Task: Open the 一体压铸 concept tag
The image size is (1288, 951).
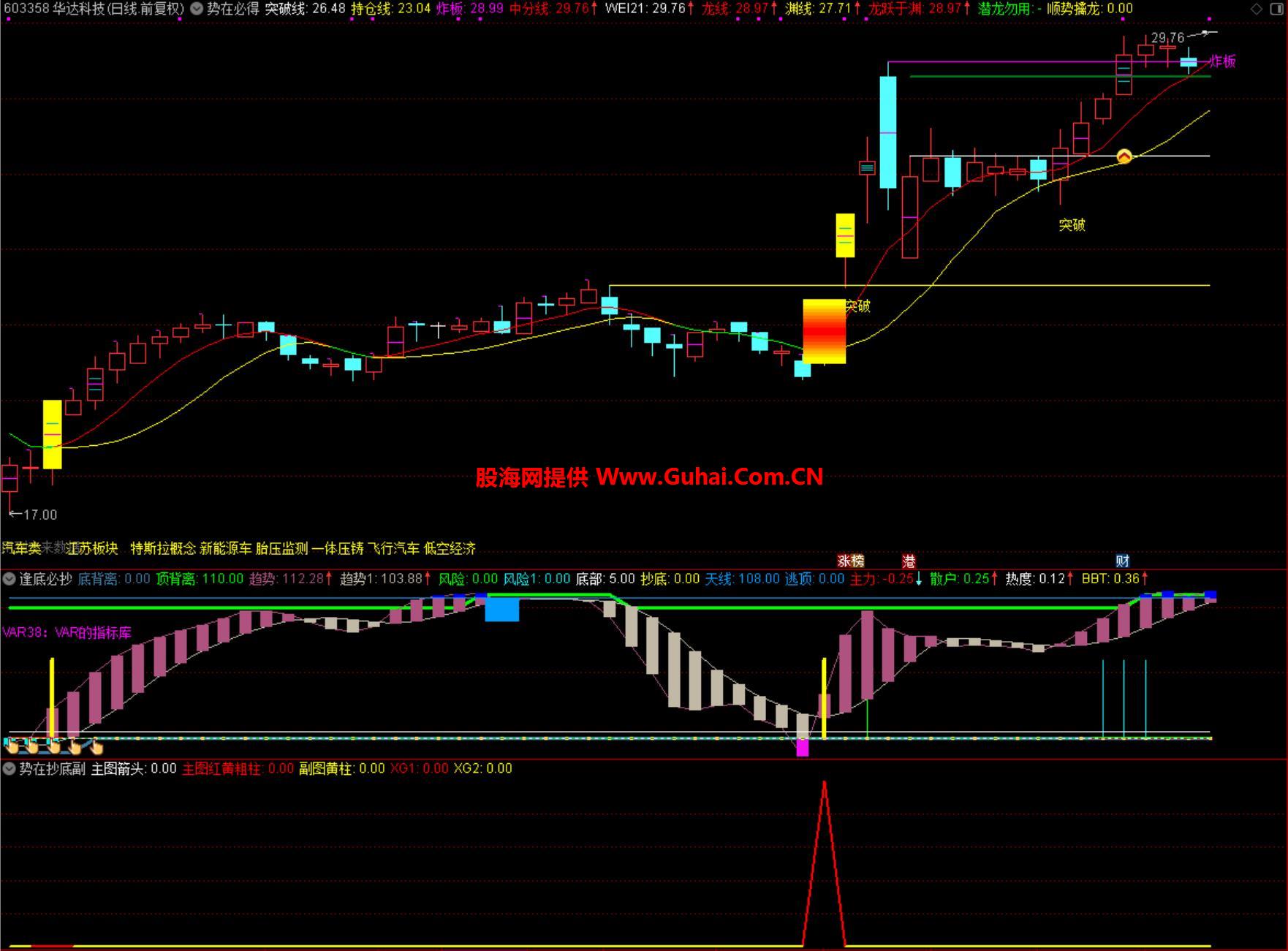Action: point(338,548)
